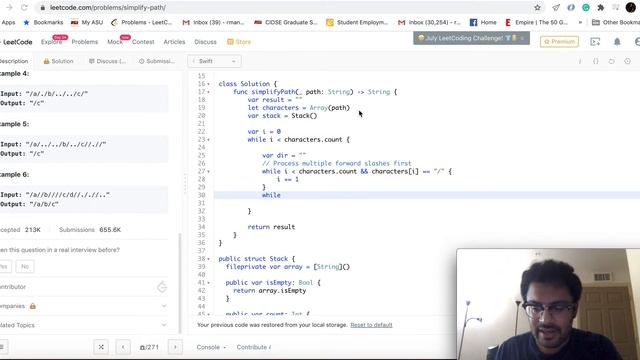This screenshot has height=360, width=640.
Task: Click the LeetCode logo
Action: (x=16, y=42)
